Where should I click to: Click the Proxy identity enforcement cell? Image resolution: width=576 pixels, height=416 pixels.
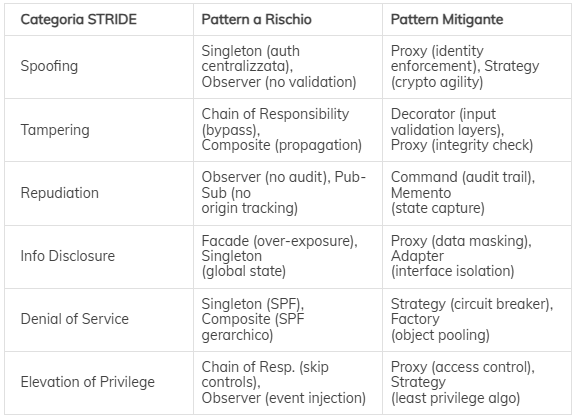[477, 67]
